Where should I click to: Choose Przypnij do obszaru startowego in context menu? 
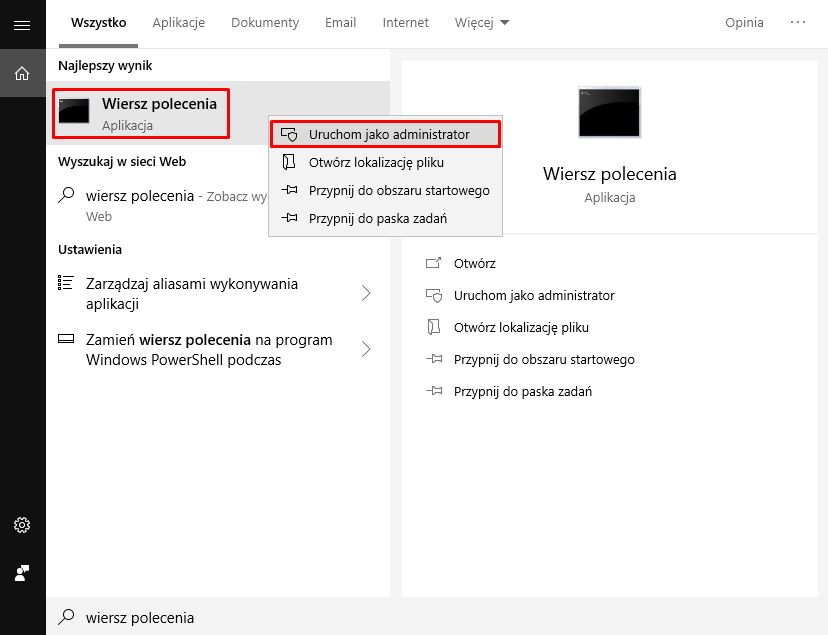(385, 190)
